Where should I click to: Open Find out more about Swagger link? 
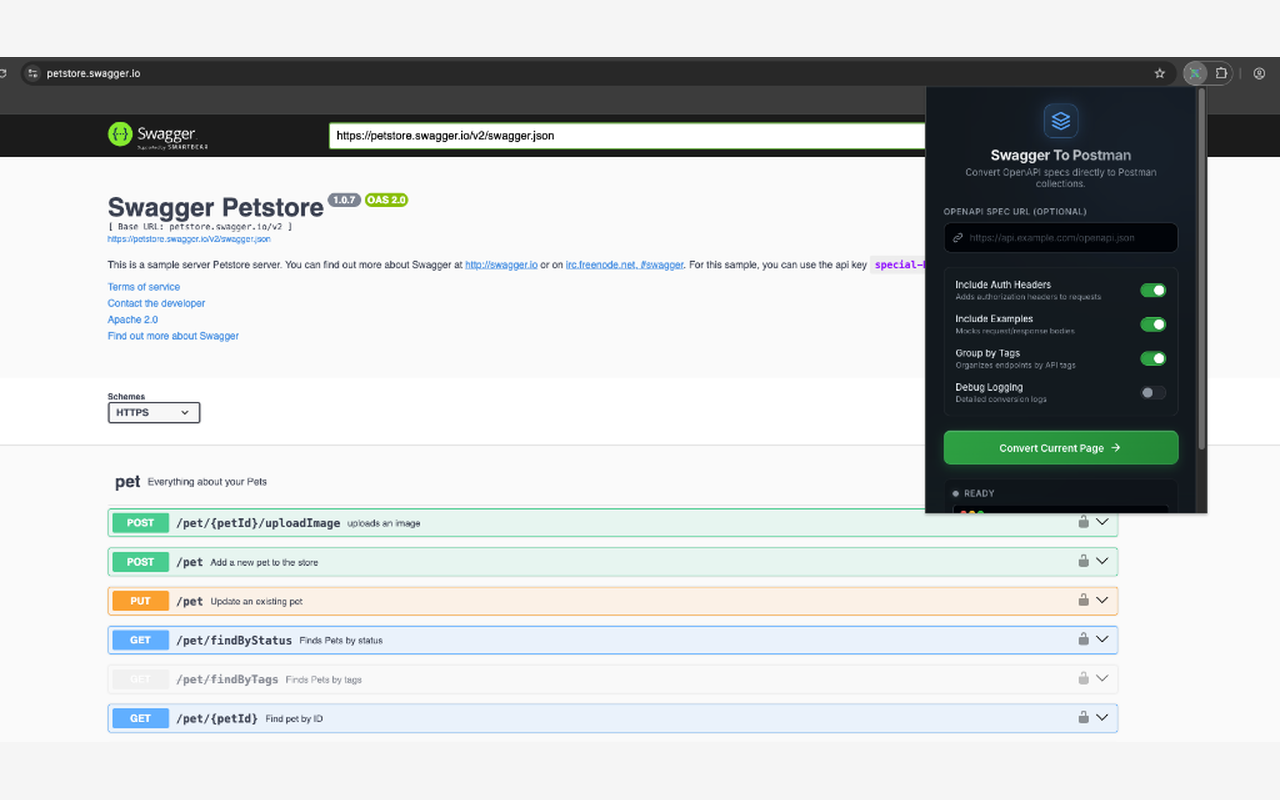(x=173, y=336)
